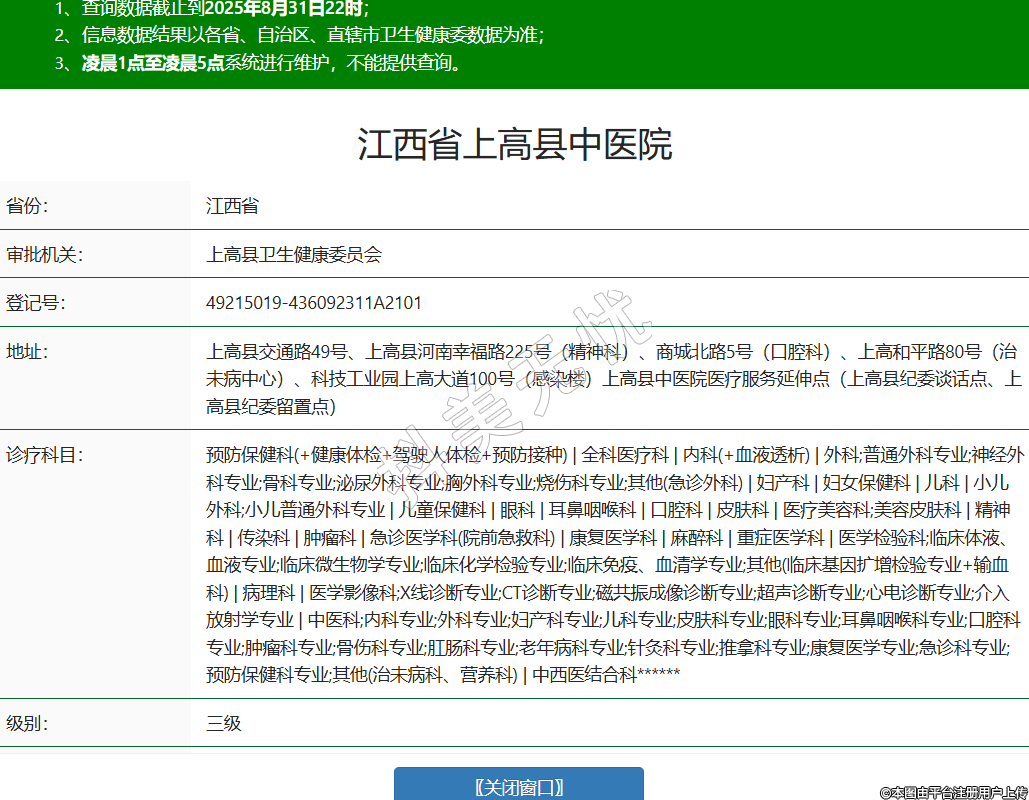1029x800 pixels.
Task: Click 系统进行维护，不能提供查询 notice text
Action: [345, 64]
